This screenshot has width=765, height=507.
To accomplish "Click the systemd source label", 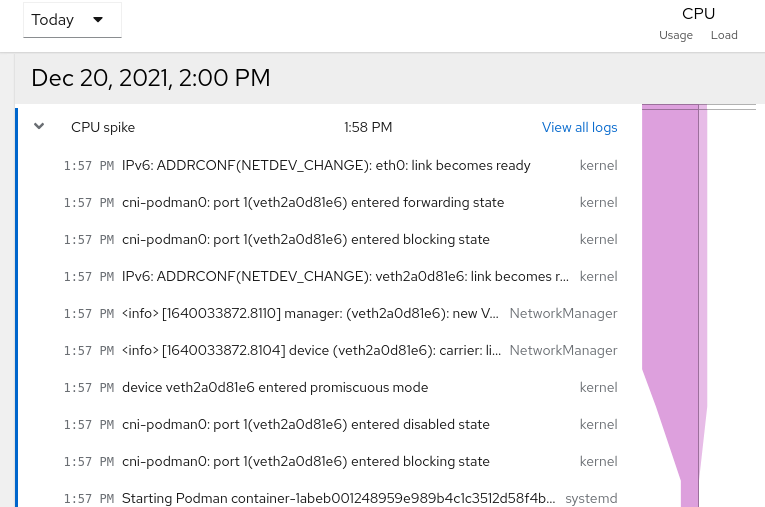I will point(591,498).
